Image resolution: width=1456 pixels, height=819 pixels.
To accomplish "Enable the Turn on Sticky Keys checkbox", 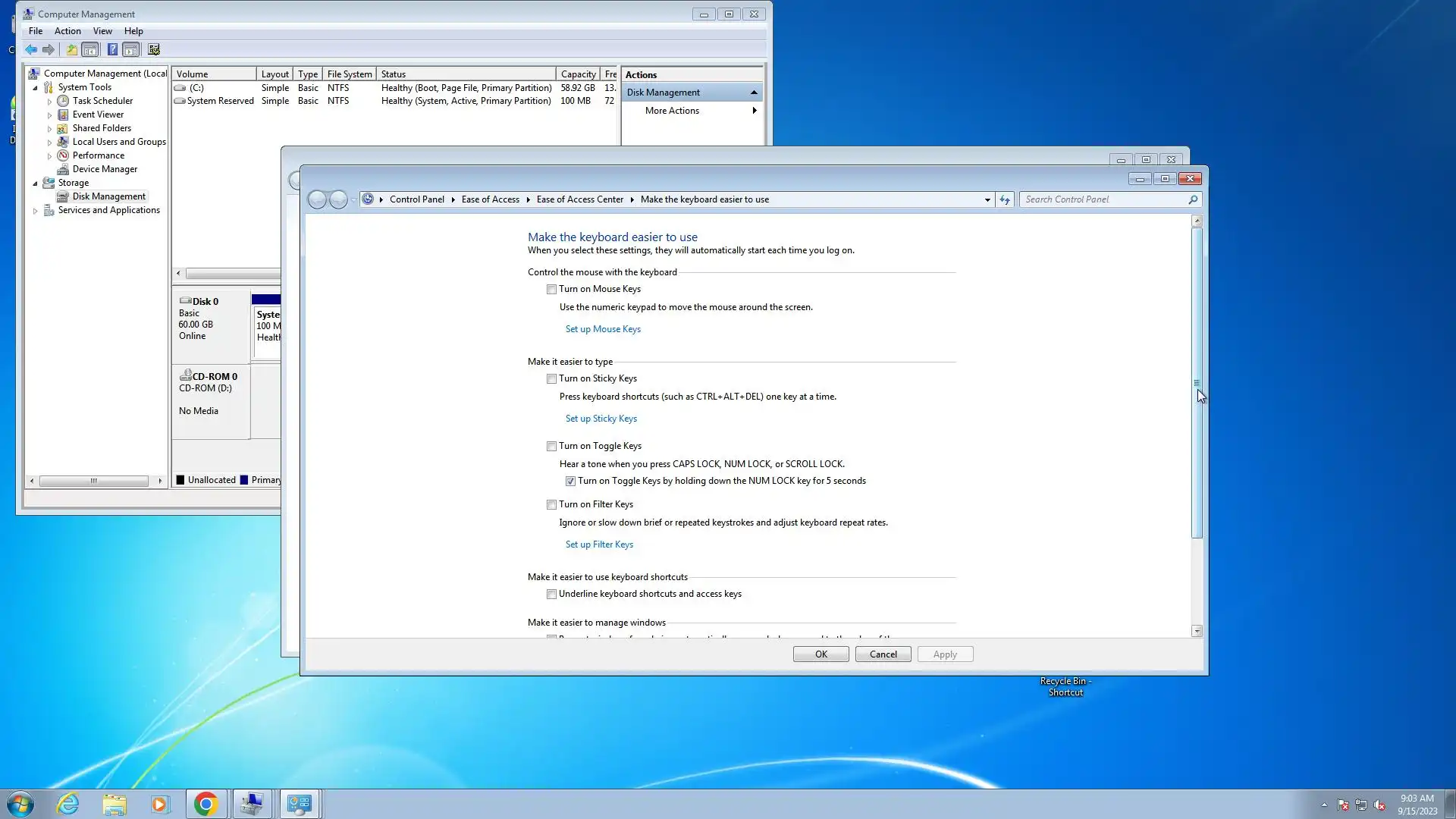I will tap(552, 379).
